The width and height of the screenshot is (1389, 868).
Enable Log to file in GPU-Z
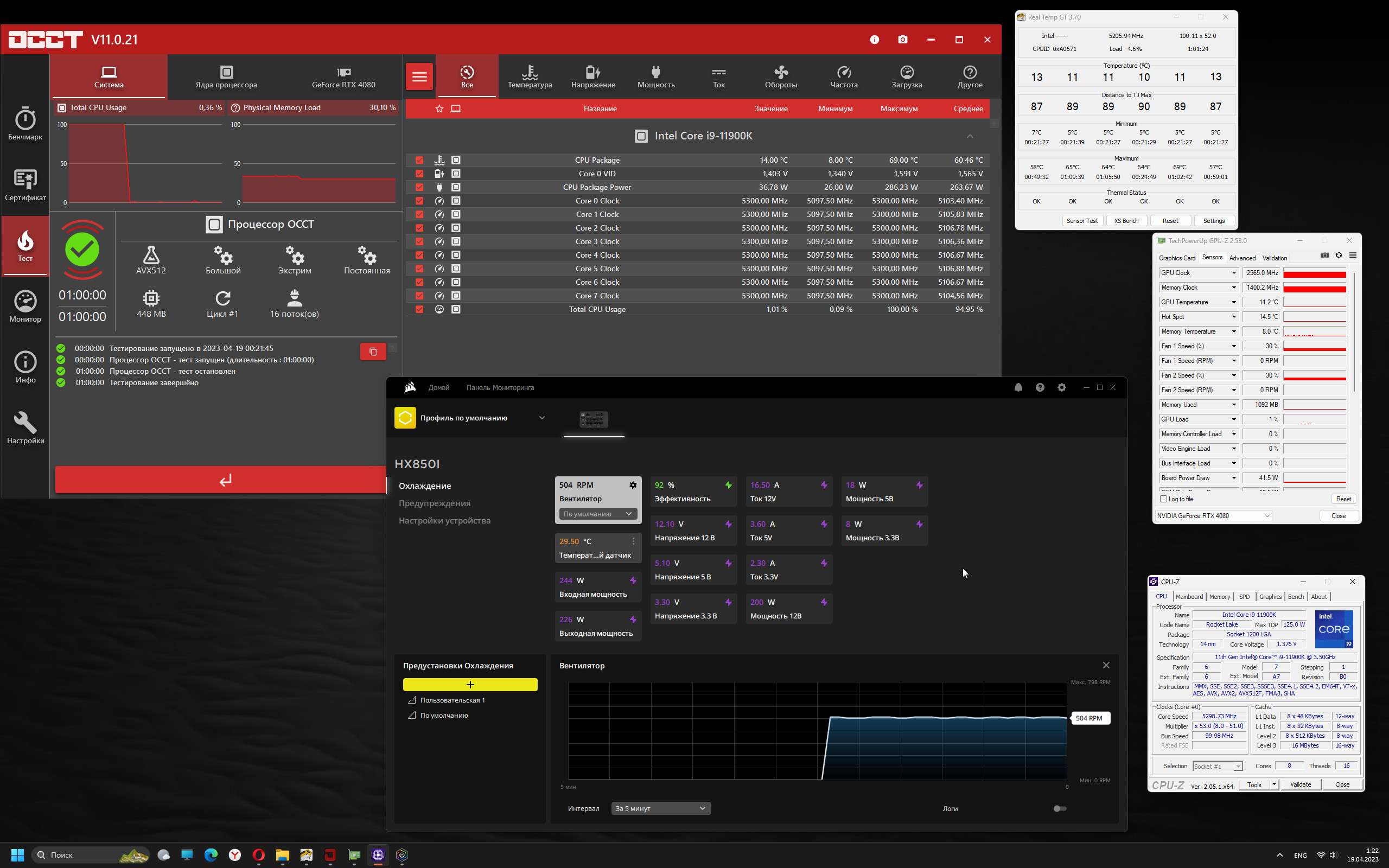click(x=1164, y=499)
